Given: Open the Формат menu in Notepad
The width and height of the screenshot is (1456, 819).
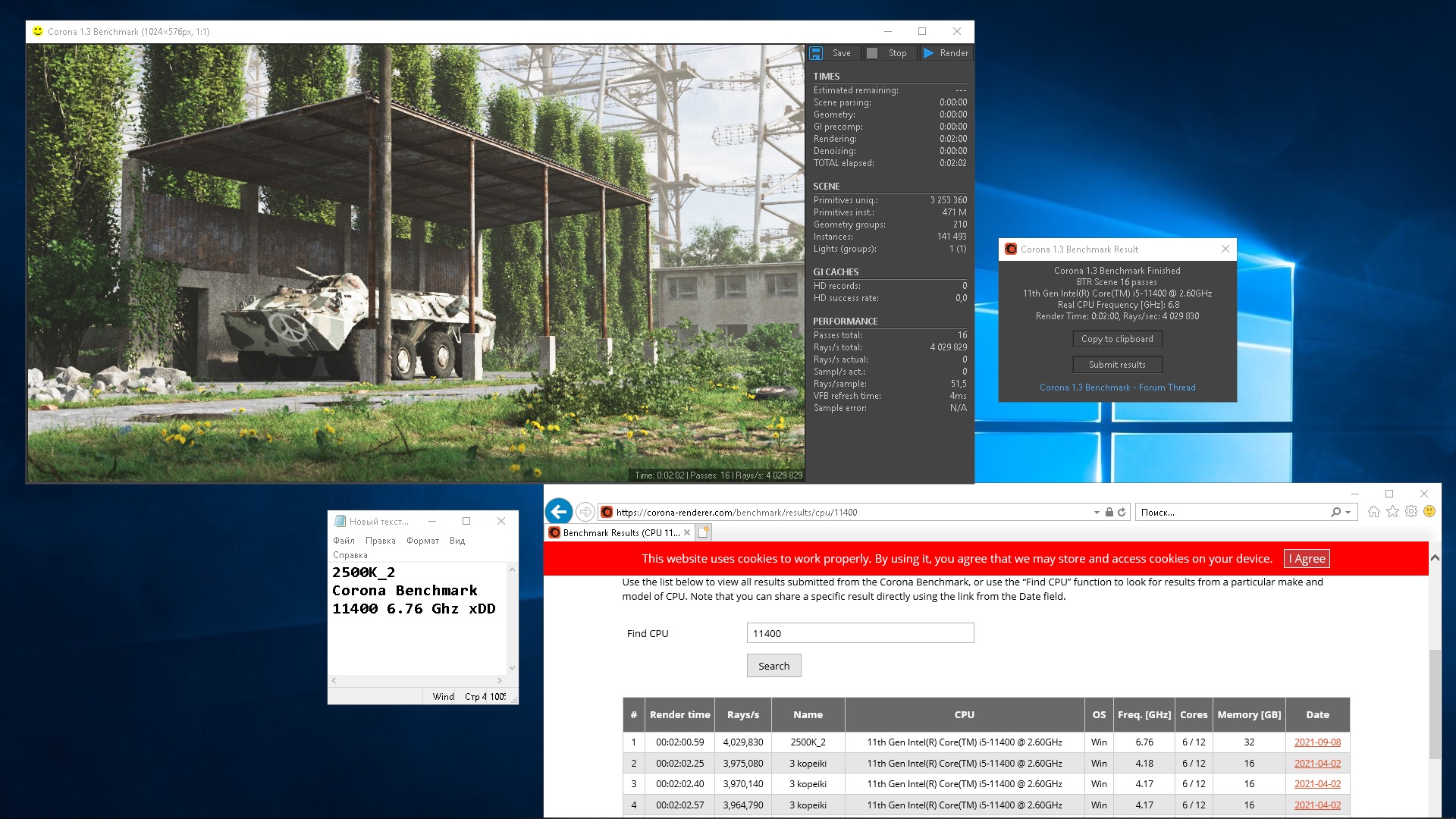Looking at the screenshot, I should [x=422, y=541].
